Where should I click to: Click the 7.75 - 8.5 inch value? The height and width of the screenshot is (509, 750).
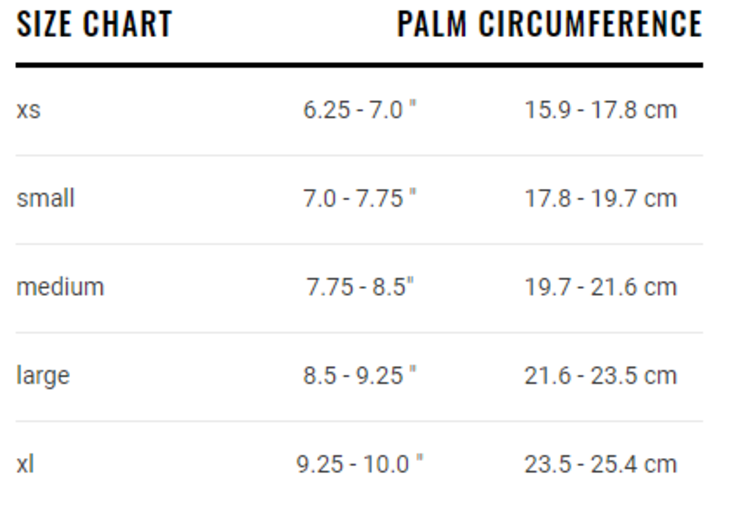pyautogui.click(x=359, y=287)
